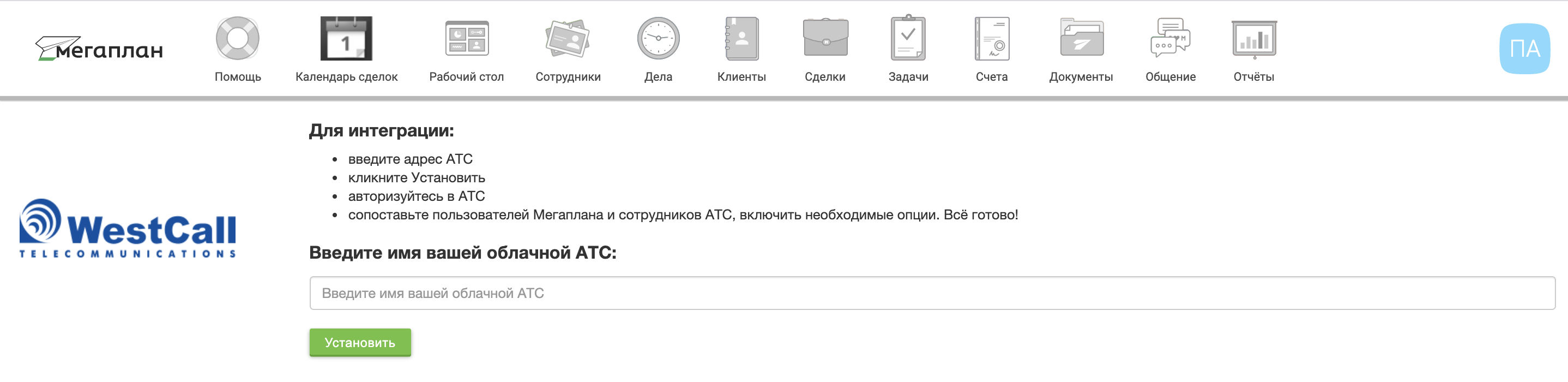The width and height of the screenshot is (1568, 382).
Task: Open the Помощь lifebuoy icon
Action: point(237,38)
